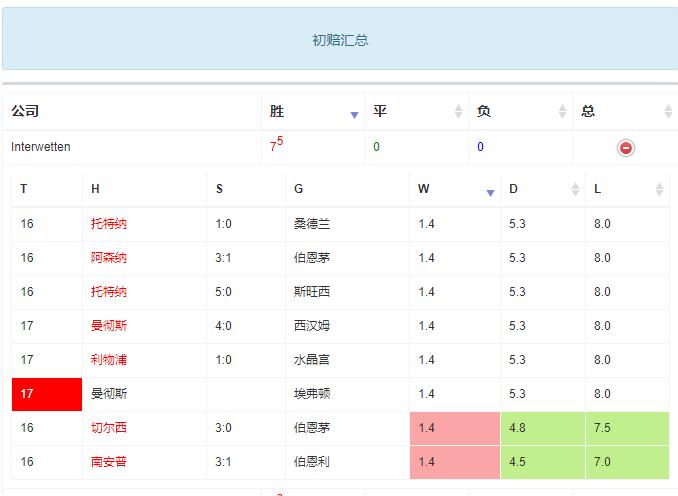678x496 pixels.
Task: Click the red highlighted 17 cell
Action: pos(47,394)
